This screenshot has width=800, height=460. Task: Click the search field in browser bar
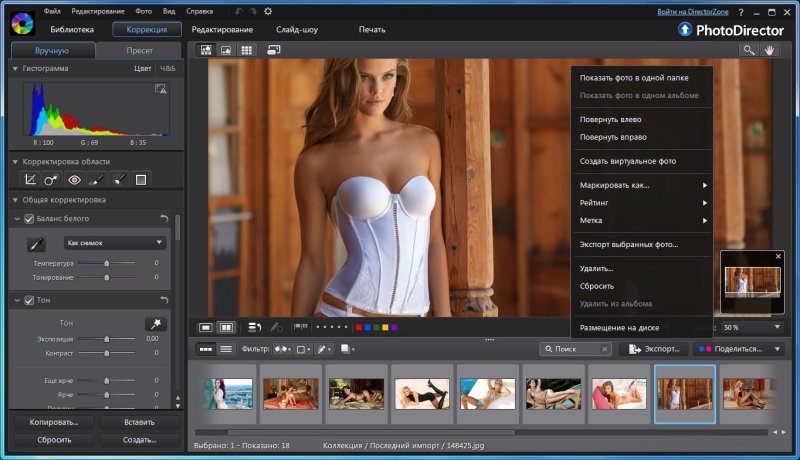click(x=575, y=349)
